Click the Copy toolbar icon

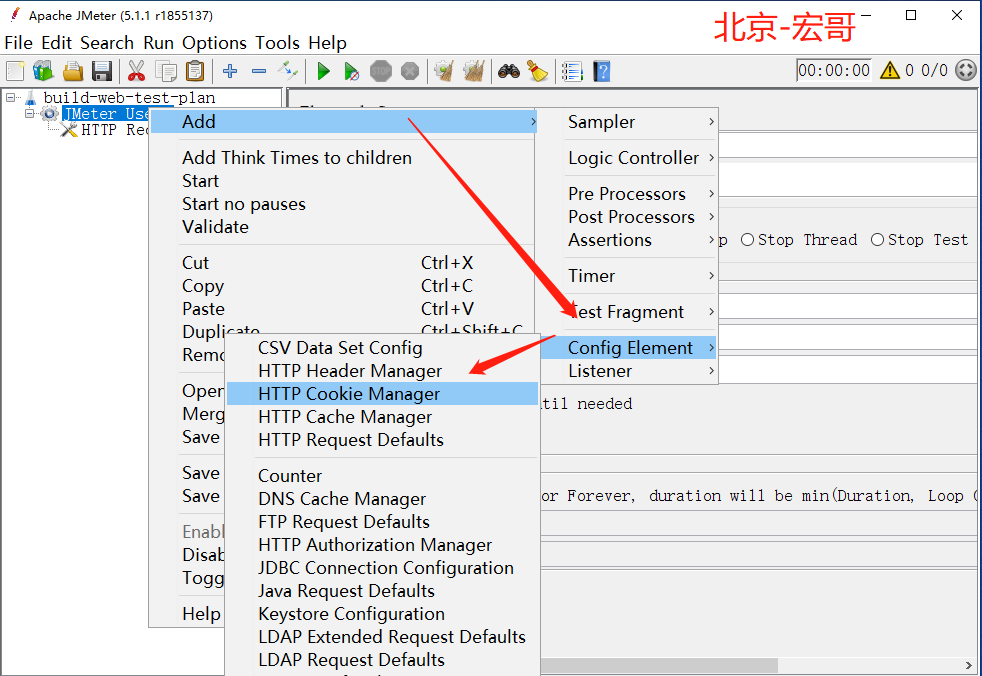tap(166, 71)
